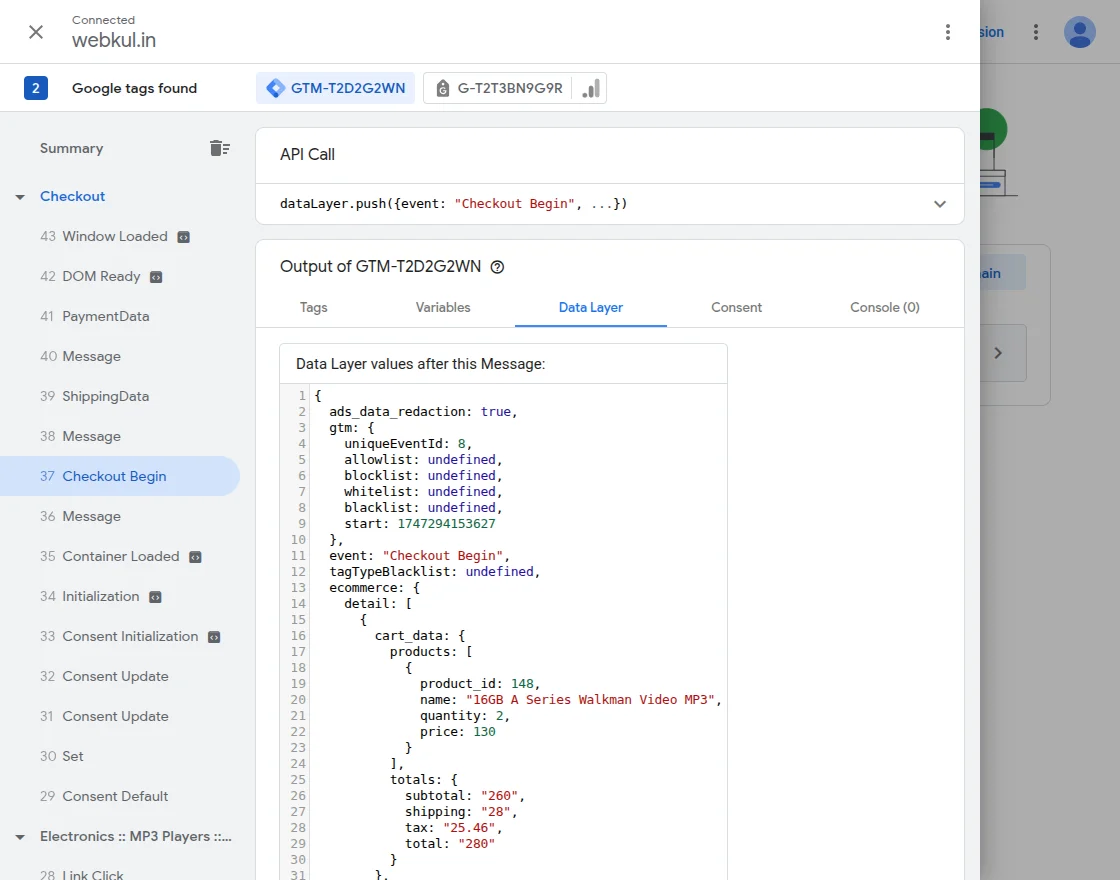Open the user account avatar

click(x=1079, y=32)
